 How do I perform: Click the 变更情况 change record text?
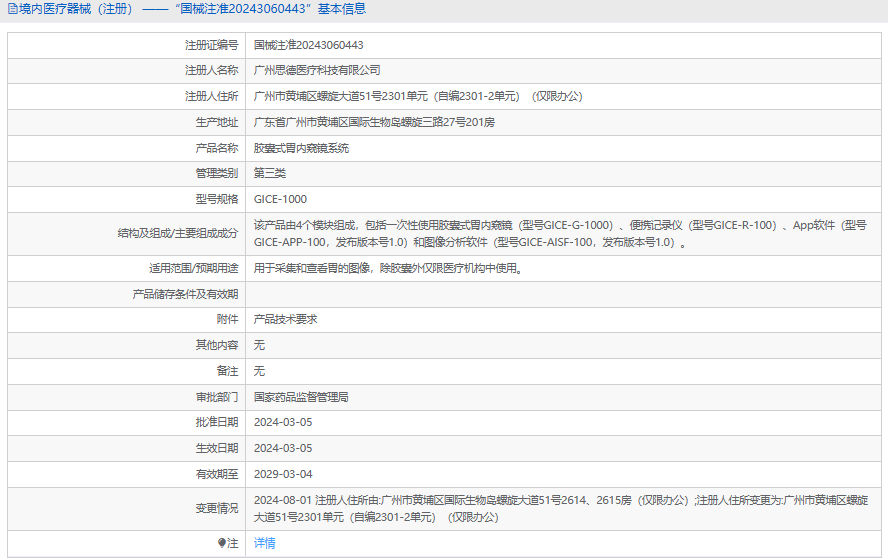click(x=560, y=508)
